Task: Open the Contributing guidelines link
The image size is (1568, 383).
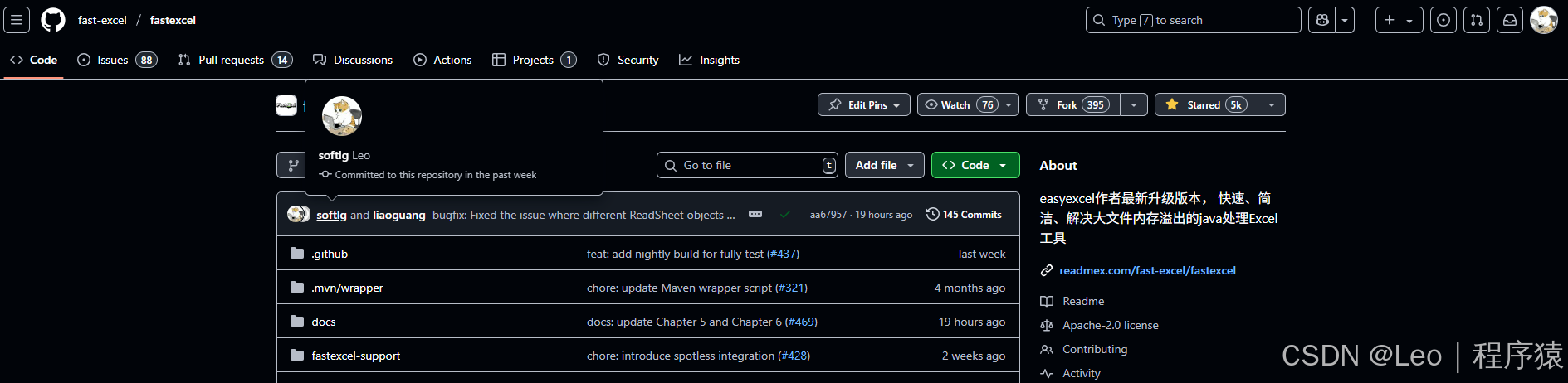Action: click(x=1095, y=349)
